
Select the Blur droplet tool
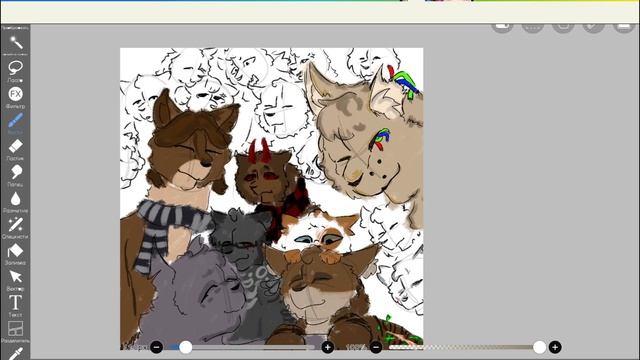point(16,201)
